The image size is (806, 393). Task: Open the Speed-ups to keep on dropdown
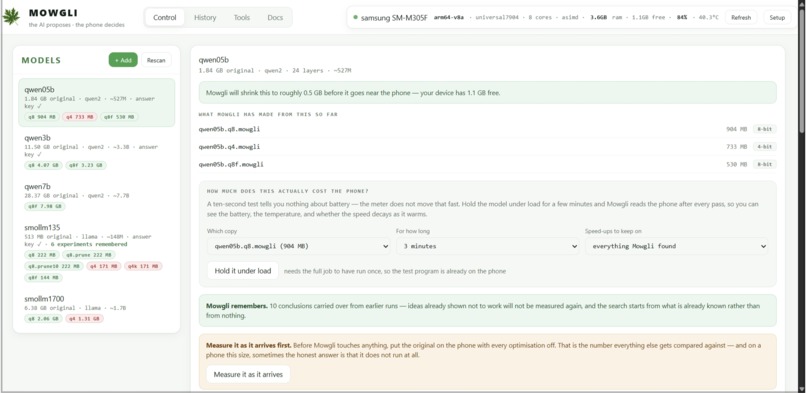click(677, 246)
